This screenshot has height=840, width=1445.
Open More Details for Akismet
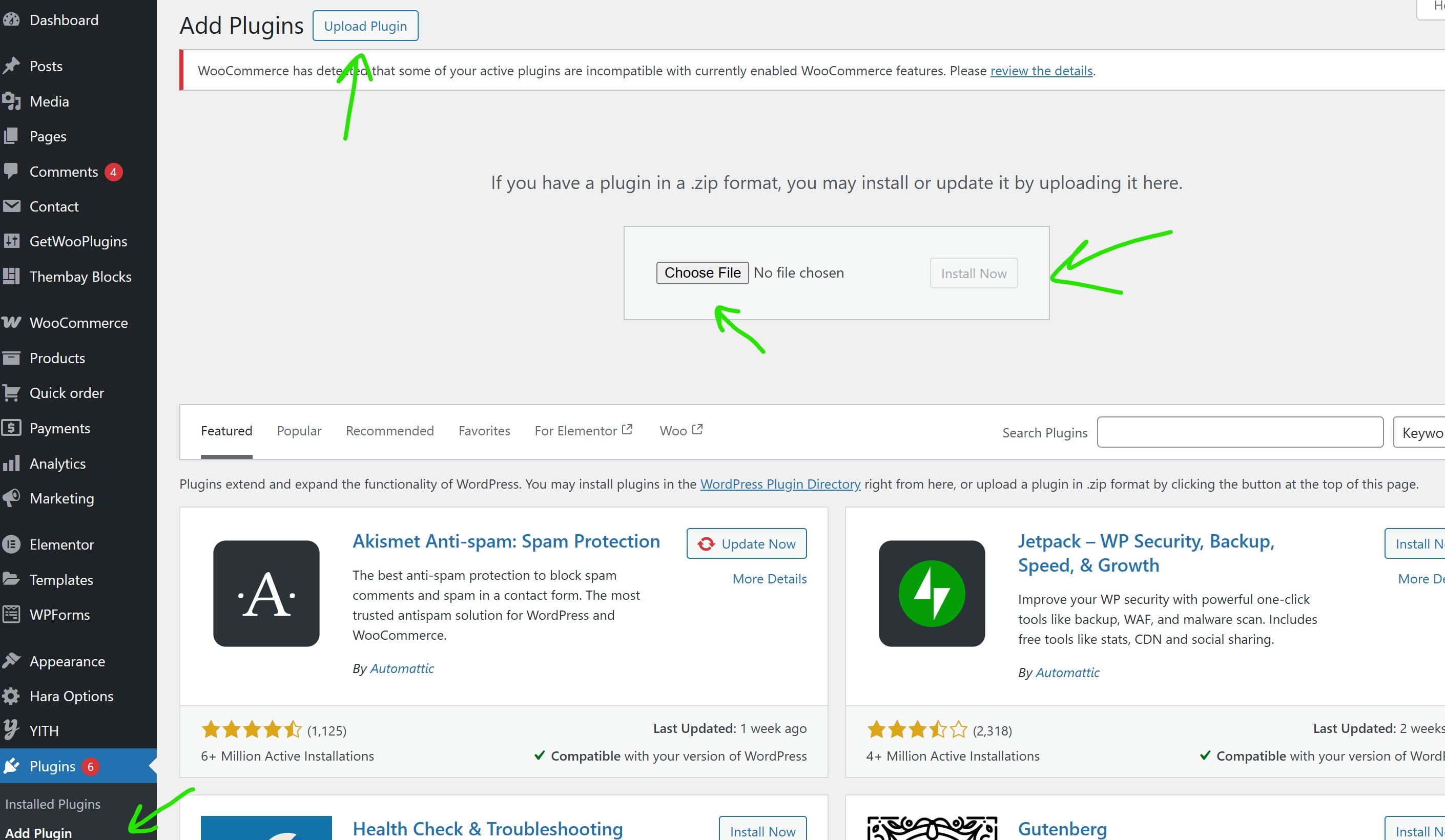point(770,579)
